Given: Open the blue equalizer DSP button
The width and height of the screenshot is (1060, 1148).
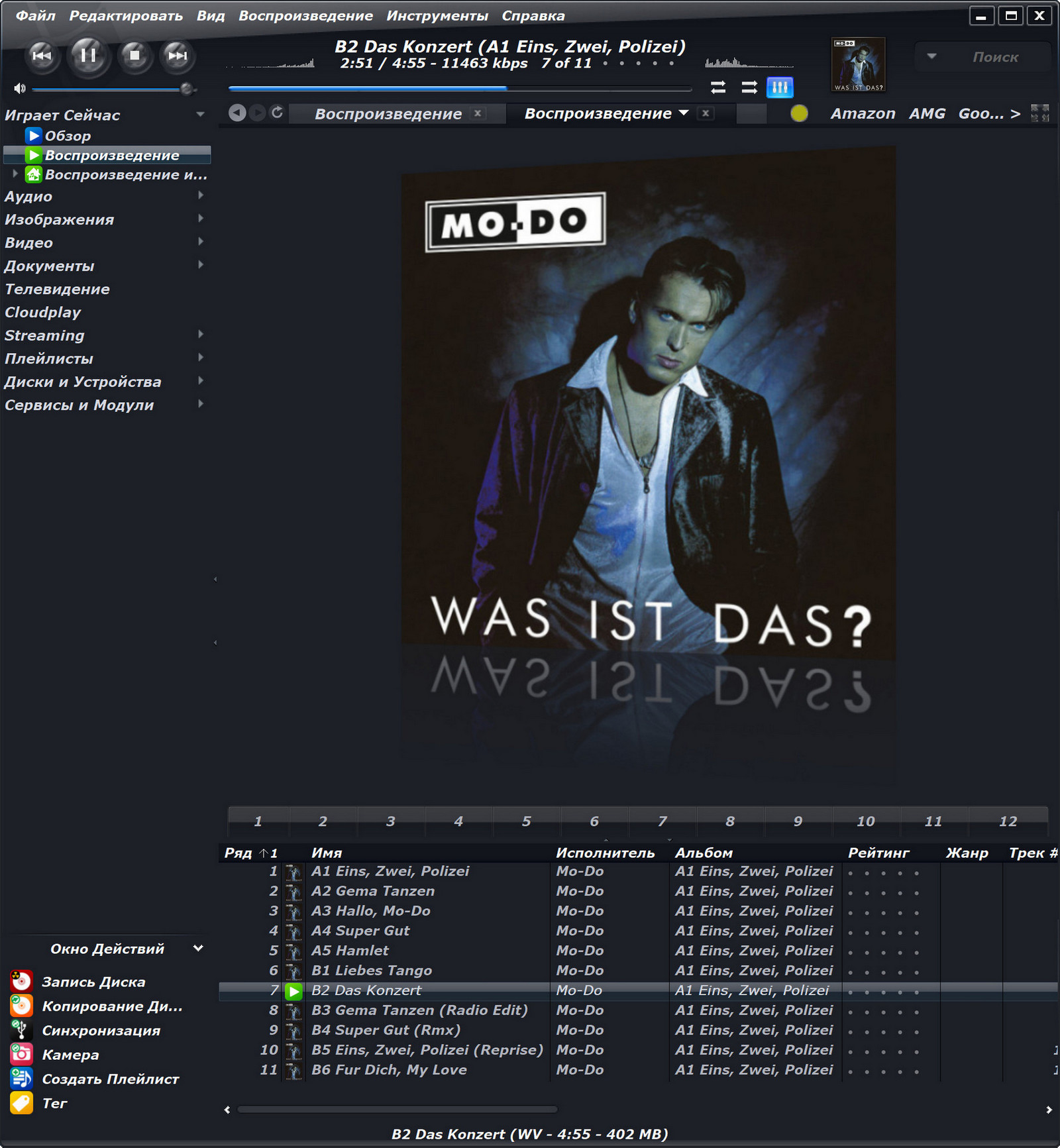Looking at the screenshot, I should click(x=780, y=87).
